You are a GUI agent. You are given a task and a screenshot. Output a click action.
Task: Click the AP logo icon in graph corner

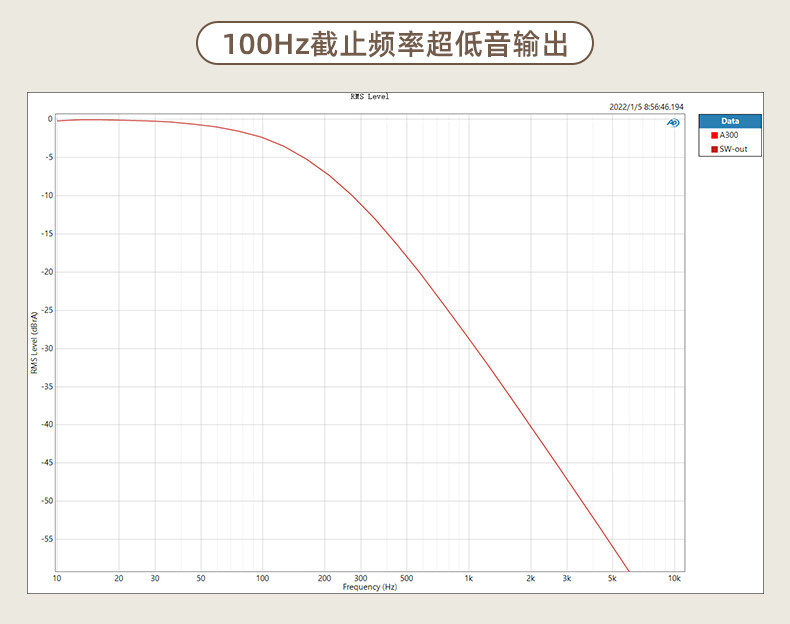coord(673,123)
